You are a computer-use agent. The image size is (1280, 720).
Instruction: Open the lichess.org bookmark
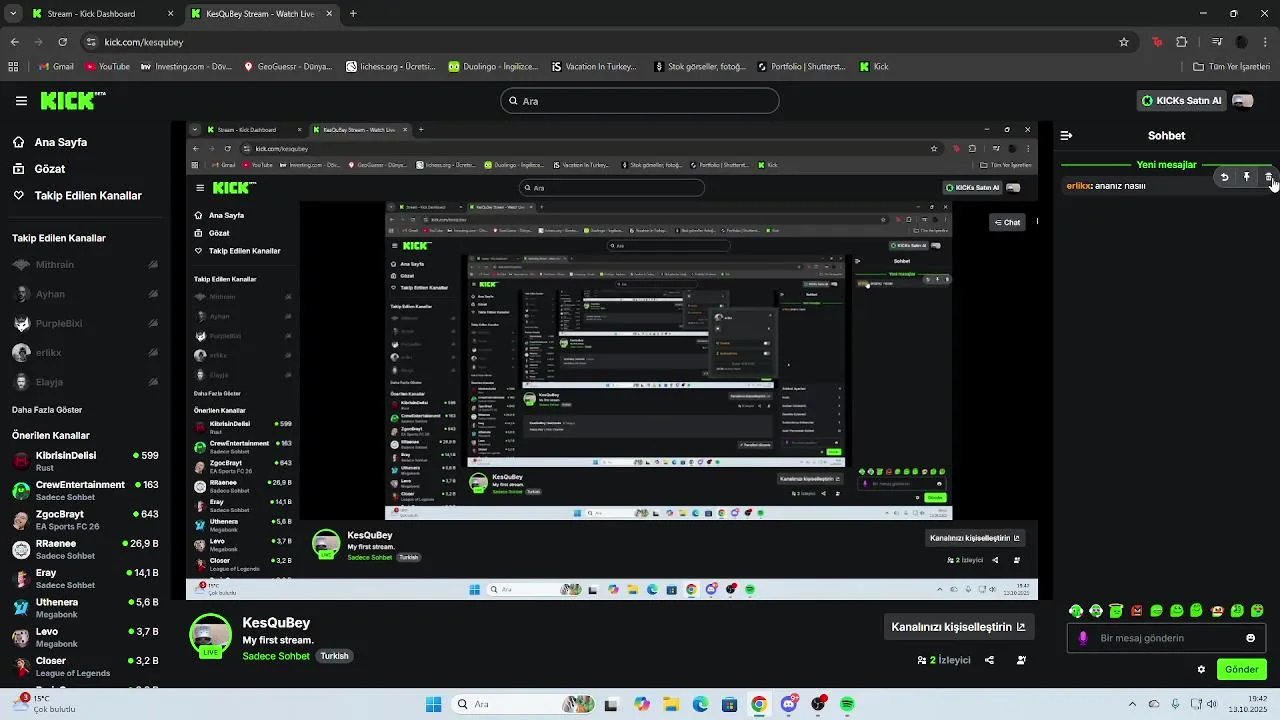(391, 67)
